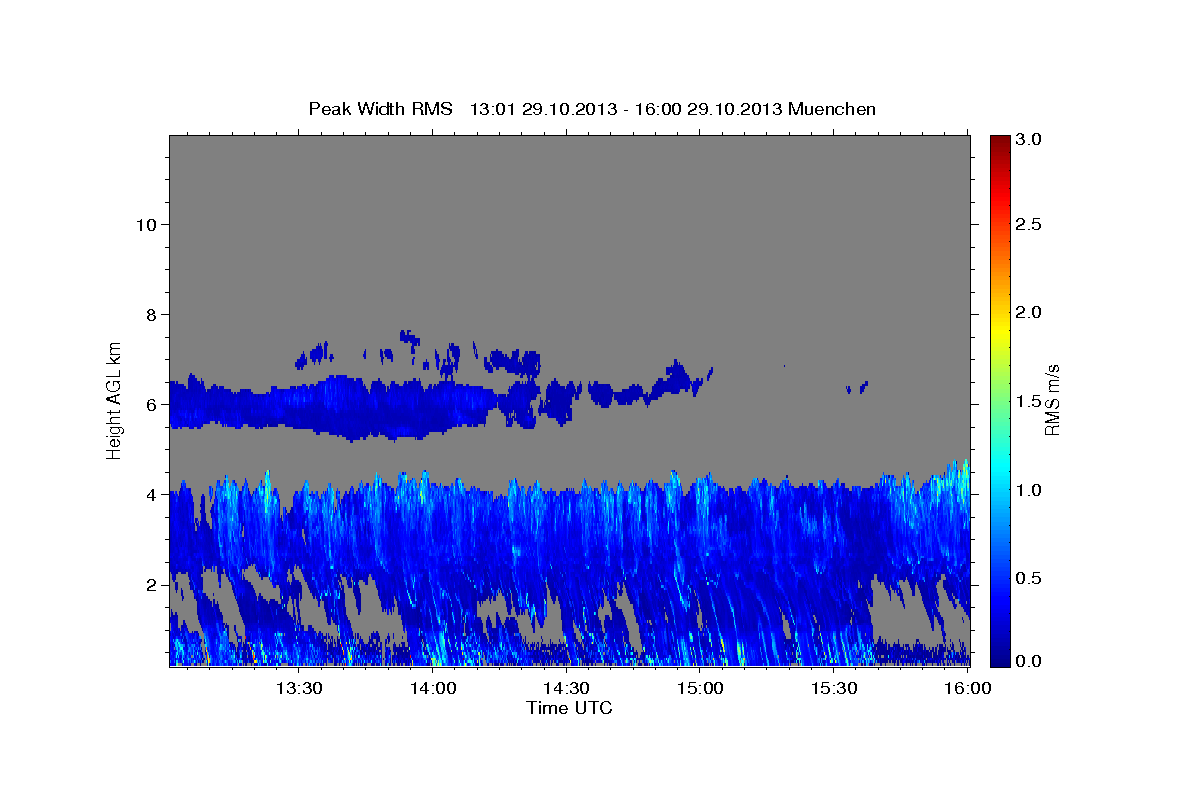1200x800 pixels.
Task: Click the 'Muenchen' location in the title
Action: click(832, 109)
